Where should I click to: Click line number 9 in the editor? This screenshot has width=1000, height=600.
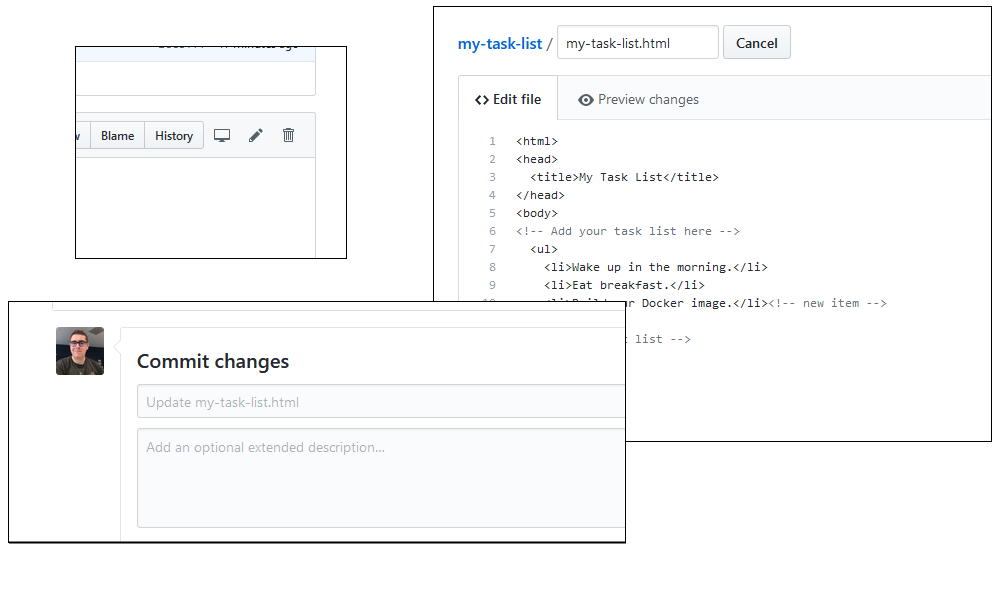point(492,284)
